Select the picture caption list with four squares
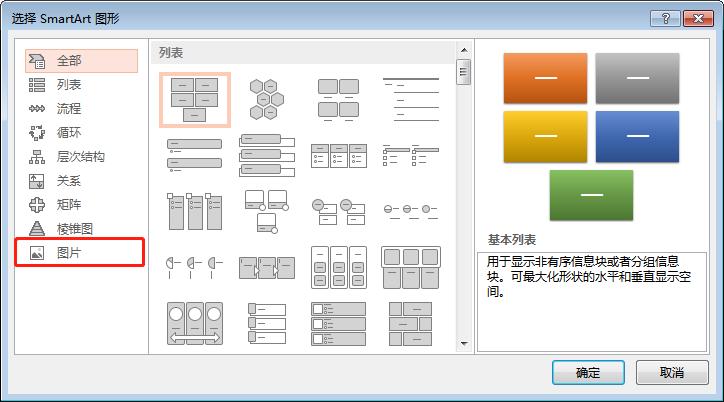Viewport: 724px width, 402px height. click(x=338, y=100)
